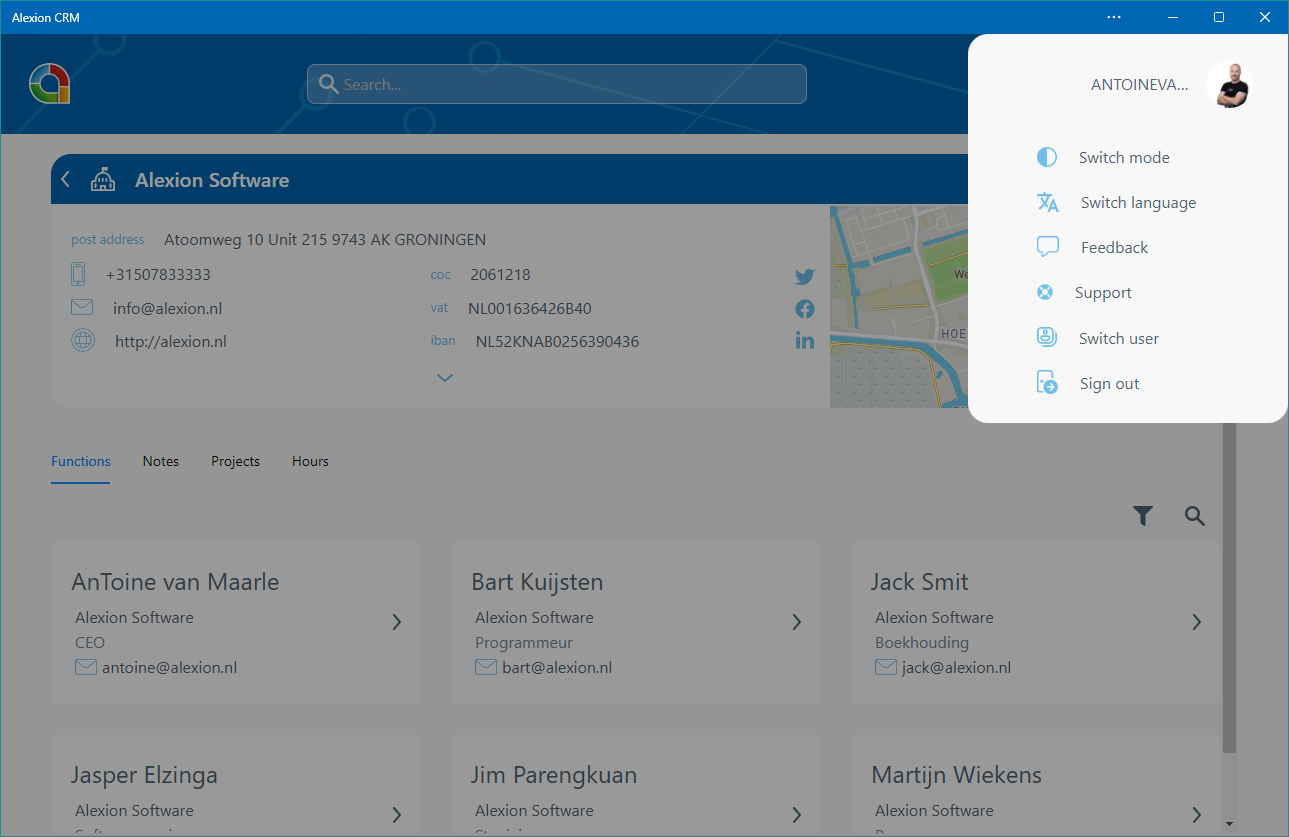Image resolution: width=1289 pixels, height=837 pixels.
Task: Click the Bart Kuijsten name
Action: (x=537, y=582)
